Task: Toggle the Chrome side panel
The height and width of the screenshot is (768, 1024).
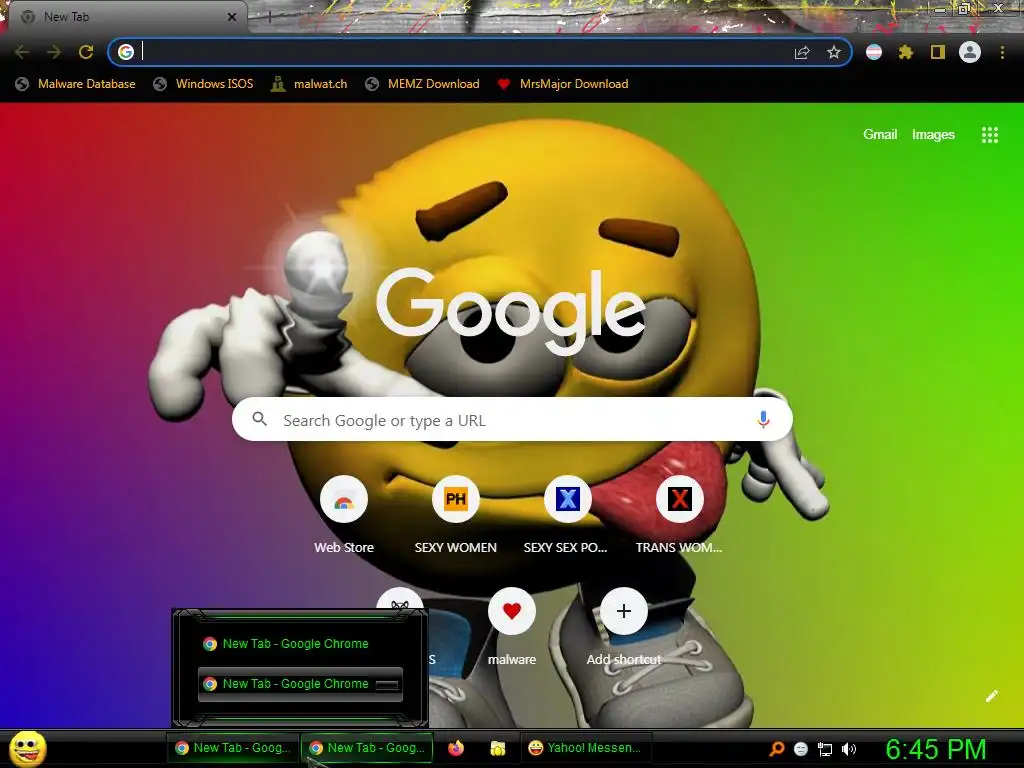Action: (x=938, y=52)
